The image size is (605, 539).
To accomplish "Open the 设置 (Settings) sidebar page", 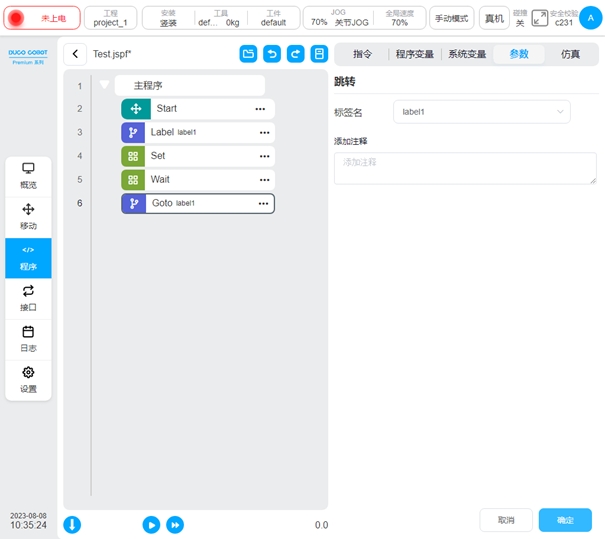I will [28, 379].
